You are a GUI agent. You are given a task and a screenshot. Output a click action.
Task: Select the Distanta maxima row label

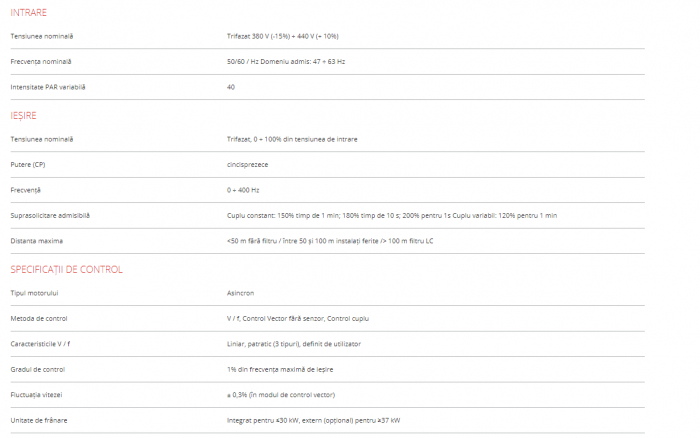click(x=37, y=241)
